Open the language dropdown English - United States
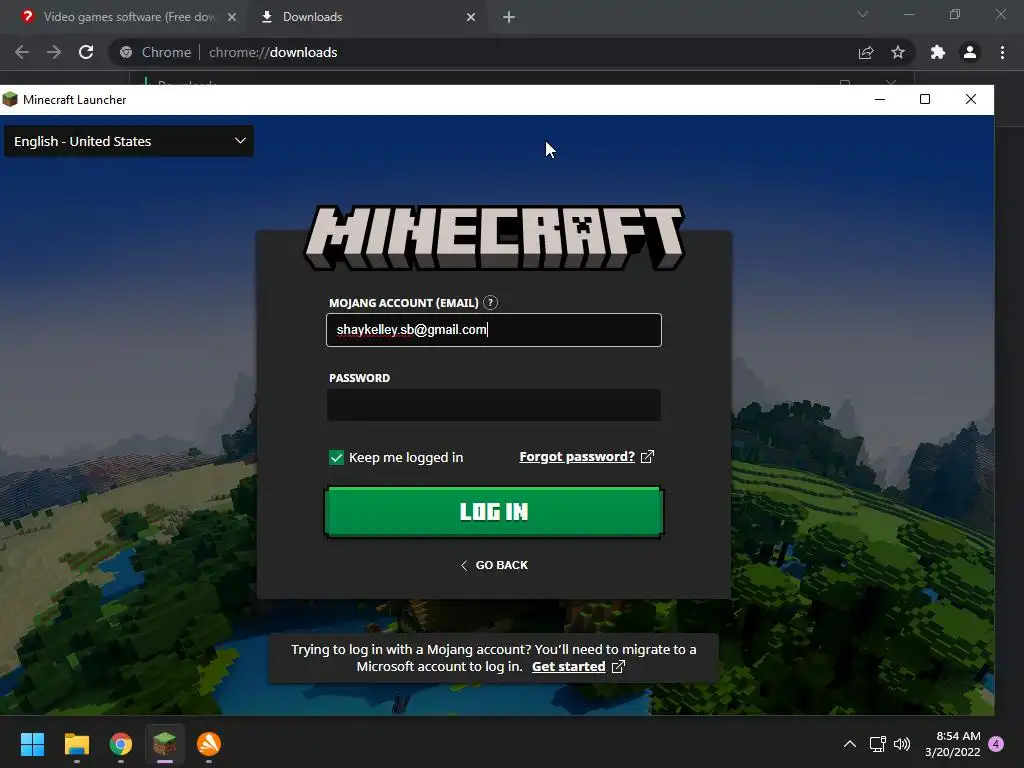The height and width of the screenshot is (768, 1024). [x=129, y=141]
